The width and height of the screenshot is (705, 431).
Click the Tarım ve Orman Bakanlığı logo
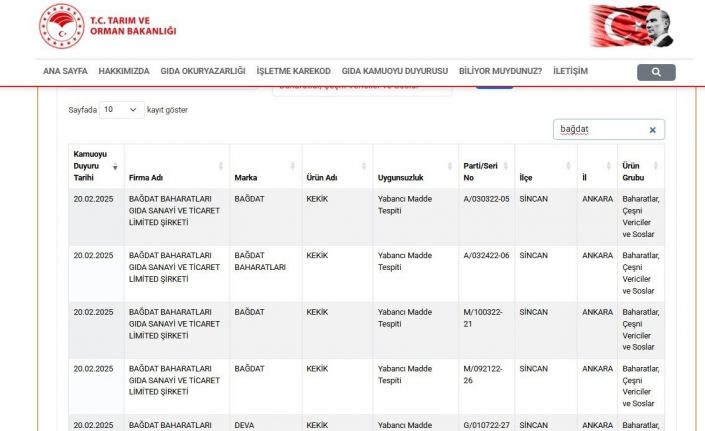pos(108,28)
